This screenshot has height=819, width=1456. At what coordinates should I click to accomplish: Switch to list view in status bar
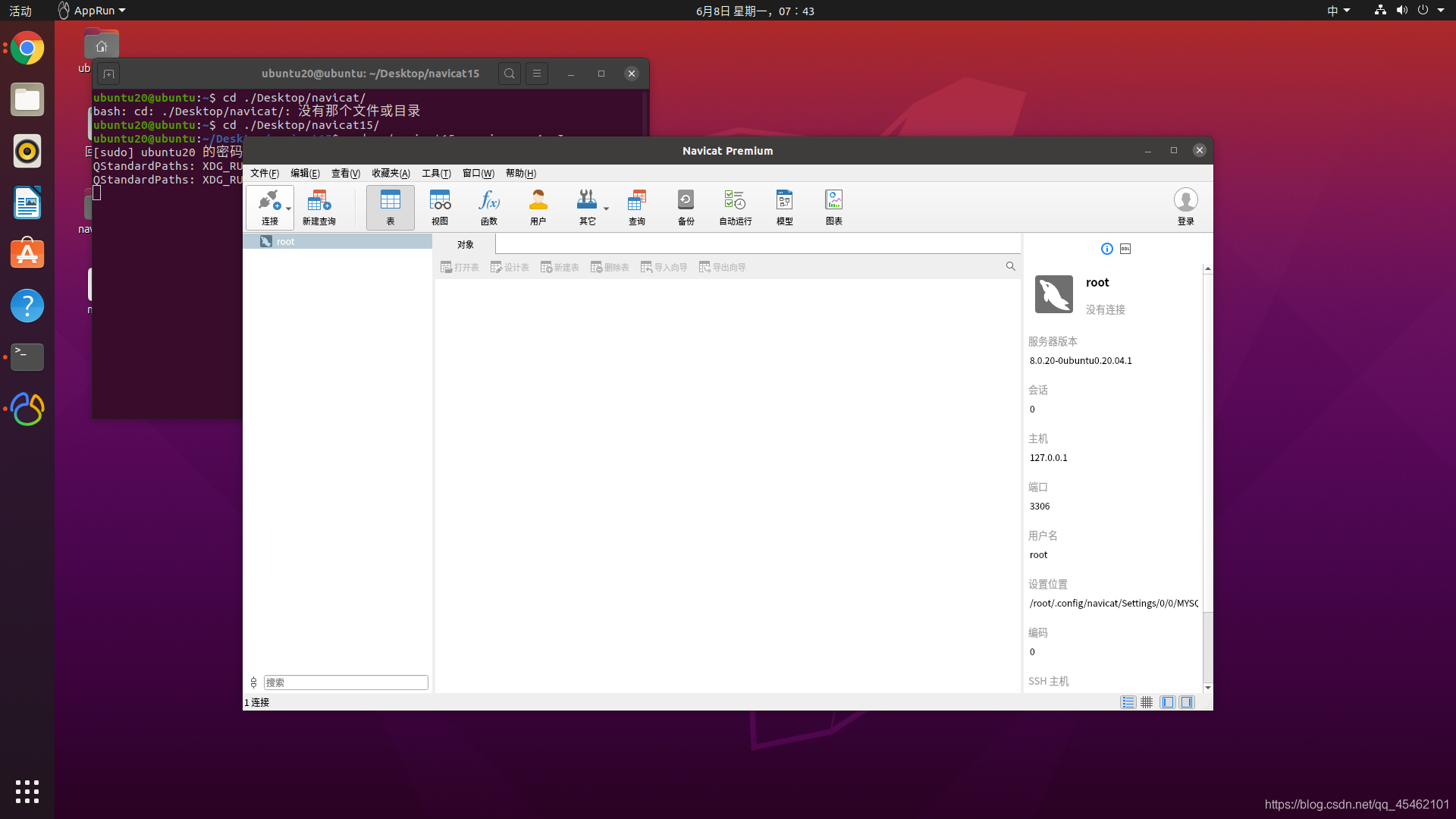(1128, 702)
